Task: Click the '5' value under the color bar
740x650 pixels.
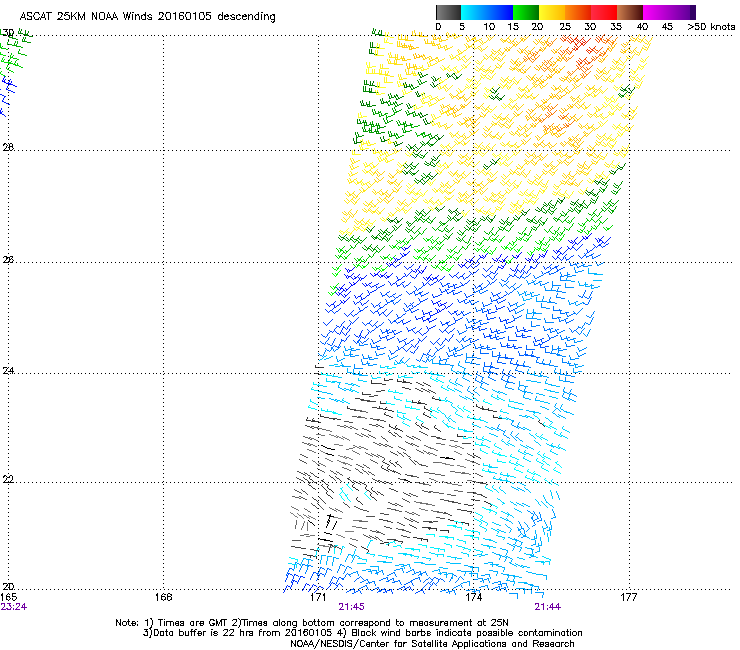Action: (x=462, y=27)
